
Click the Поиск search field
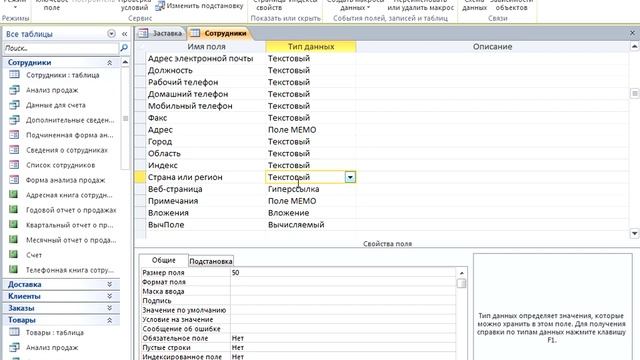60,48
